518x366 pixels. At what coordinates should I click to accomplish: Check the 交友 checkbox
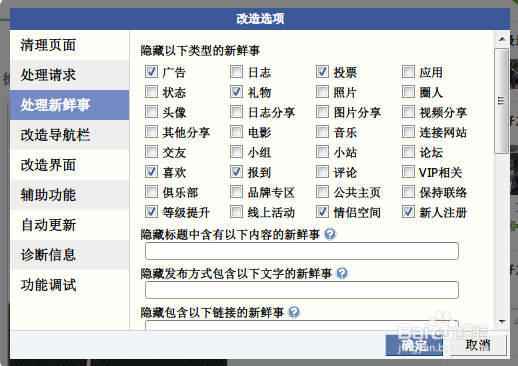tap(151, 152)
